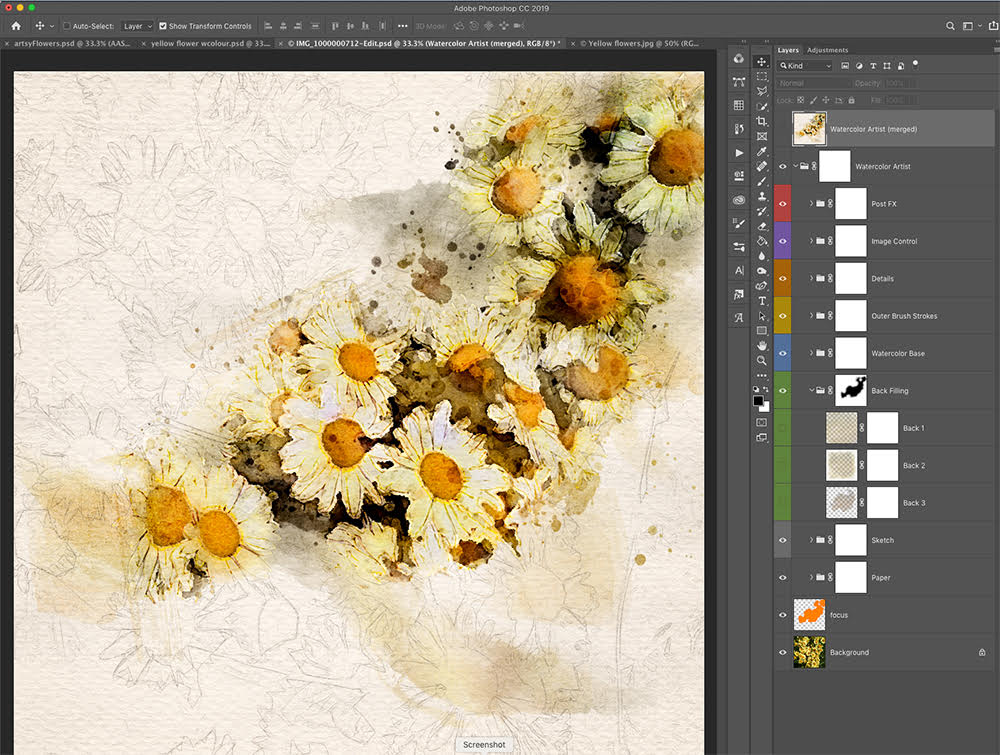Collapse the Back Filling group
The width and height of the screenshot is (1000, 755).
point(811,390)
